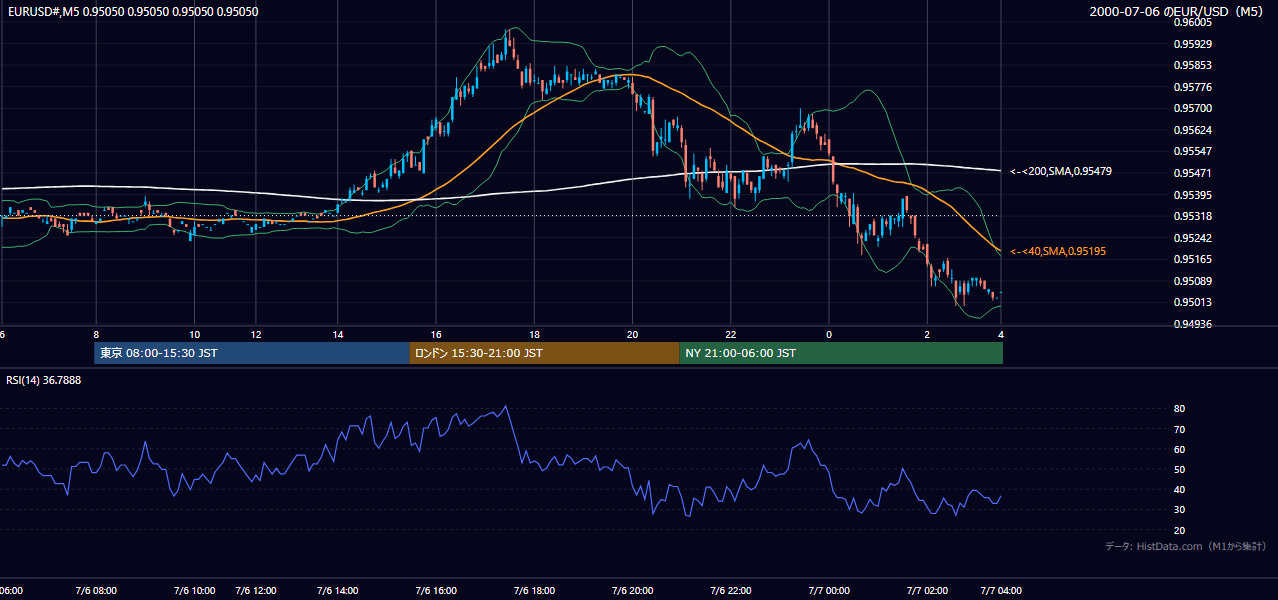Click hour label 8 under the price chart
1278x600 pixels.
coord(96,335)
